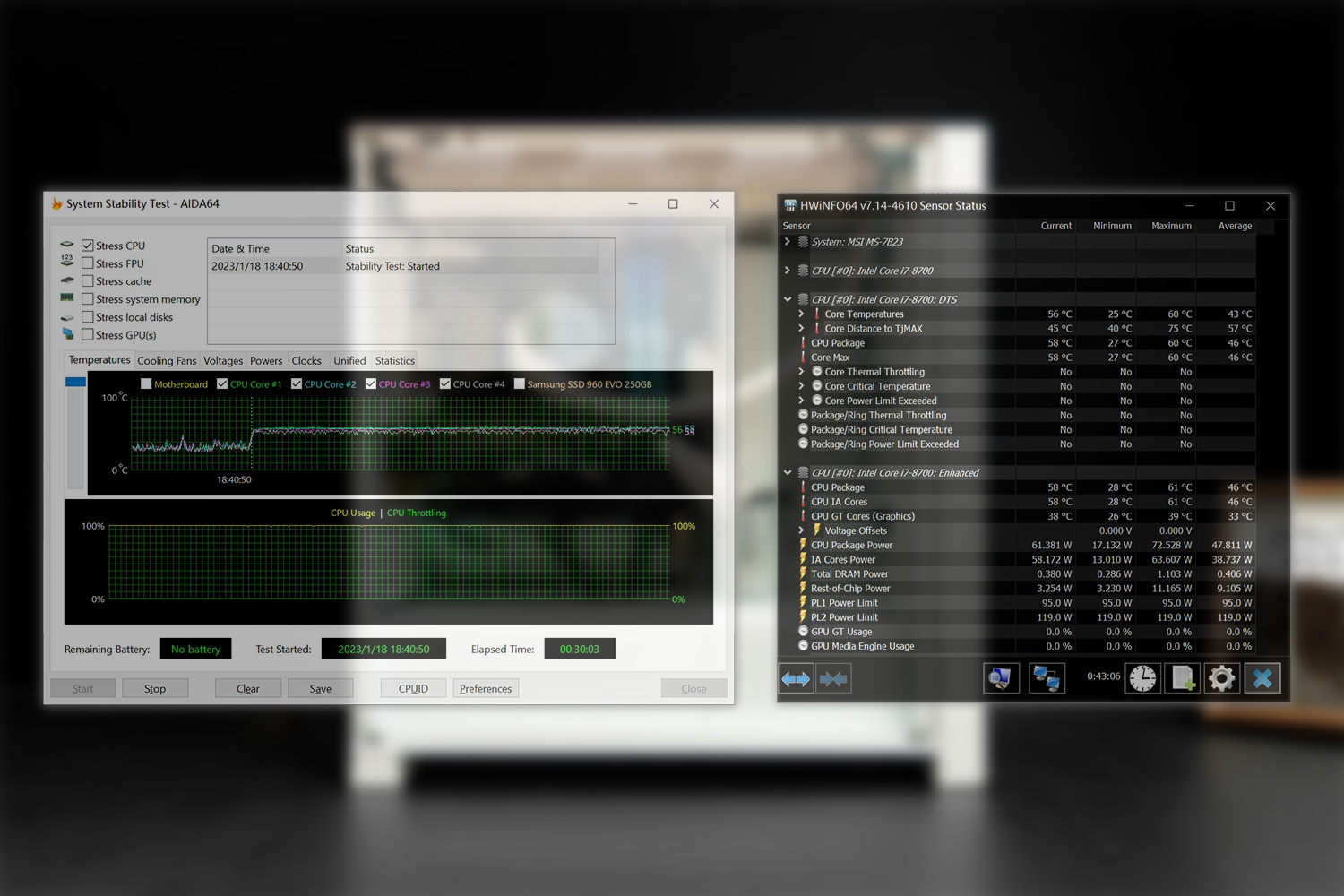
Task: Click the shrink columns inward-arrows icon
Action: pos(833,679)
